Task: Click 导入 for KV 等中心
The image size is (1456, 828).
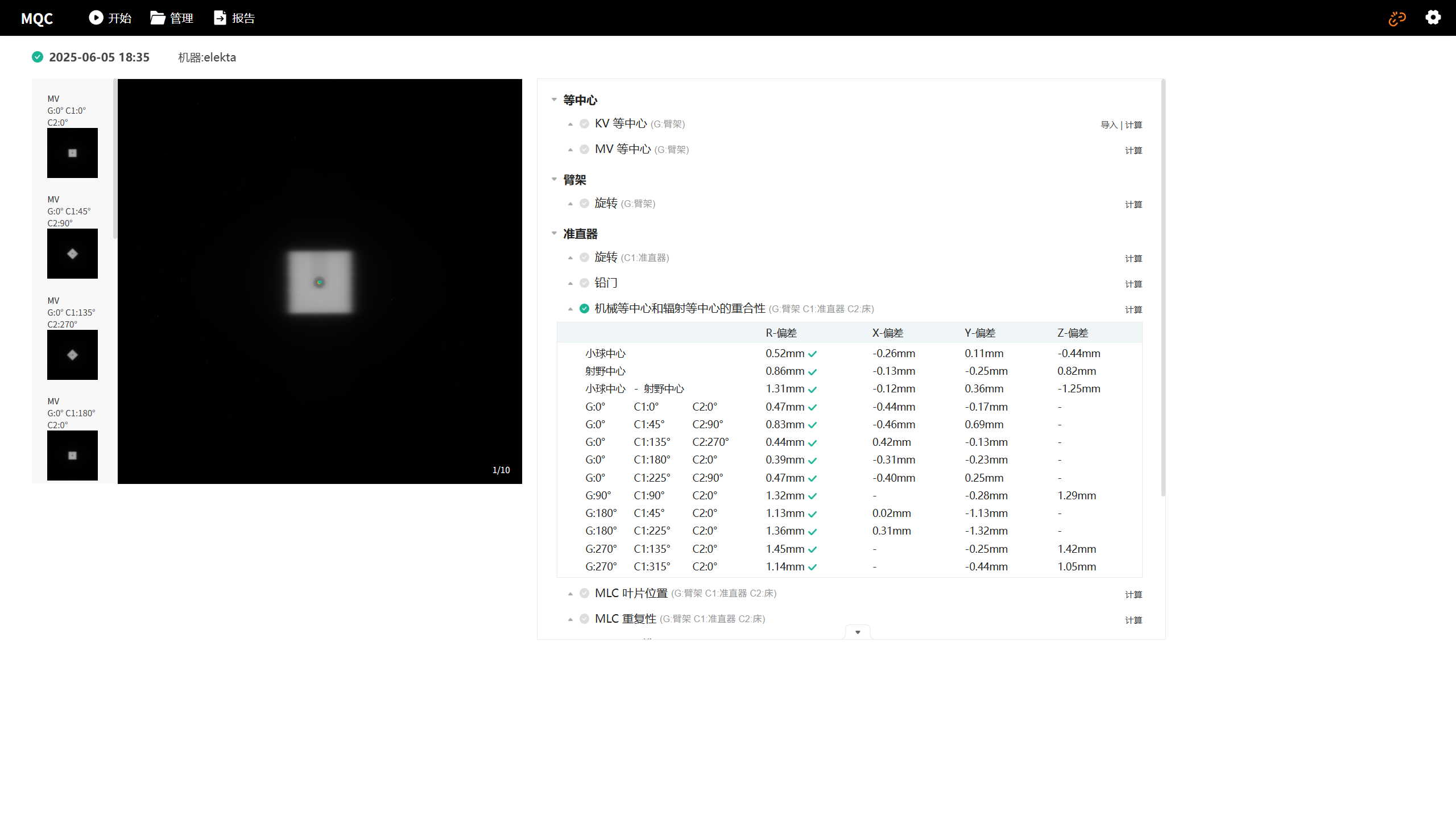Action: tap(1109, 125)
